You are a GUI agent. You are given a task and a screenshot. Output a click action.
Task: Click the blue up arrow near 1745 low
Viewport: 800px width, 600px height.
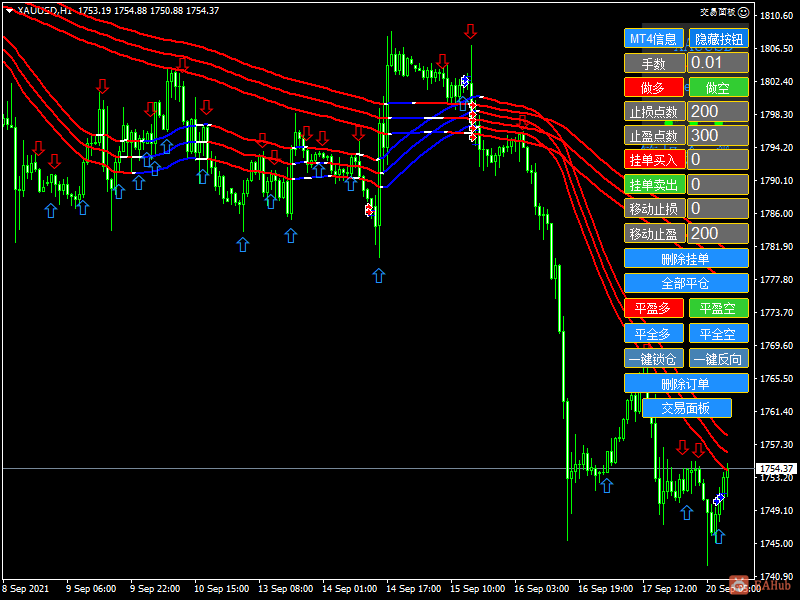[719, 537]
